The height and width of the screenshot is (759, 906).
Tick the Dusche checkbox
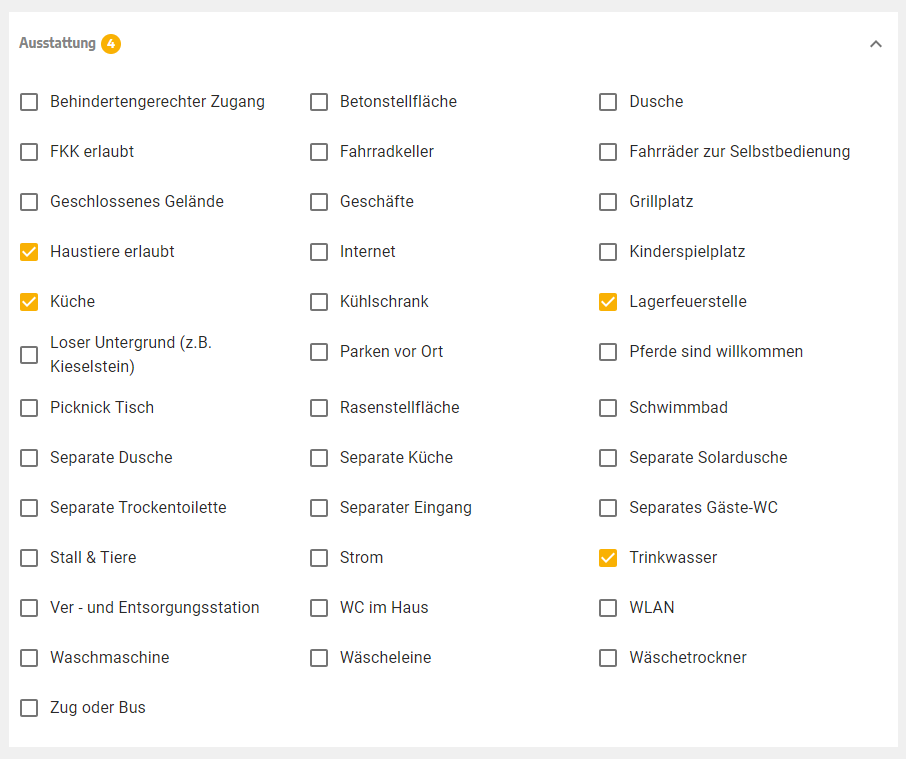[x=608, y=102]
